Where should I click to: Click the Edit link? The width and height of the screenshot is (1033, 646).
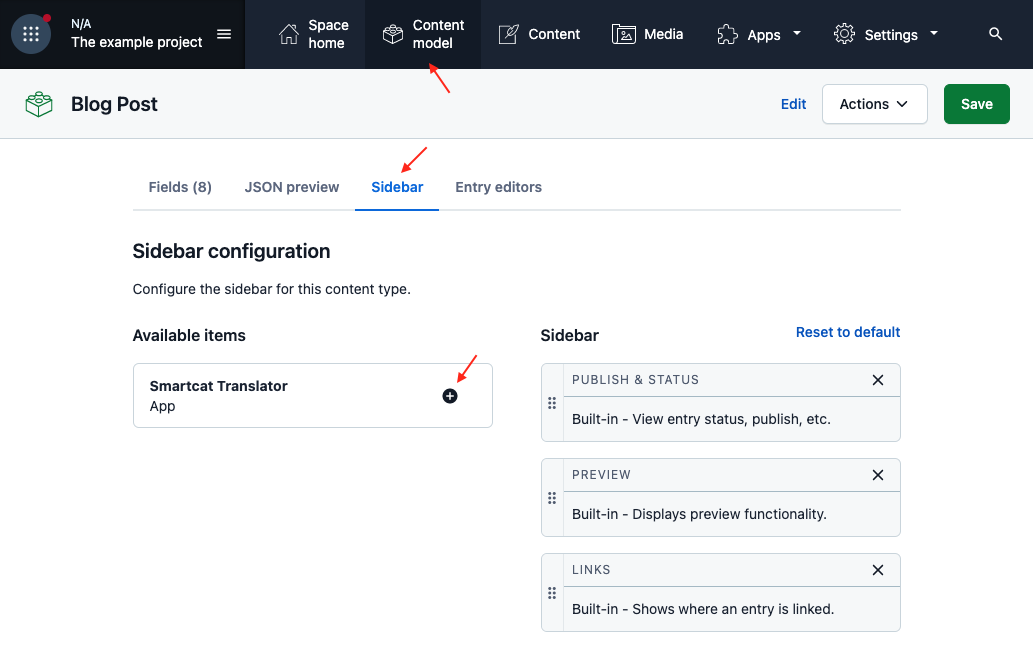tap(793, 104)
